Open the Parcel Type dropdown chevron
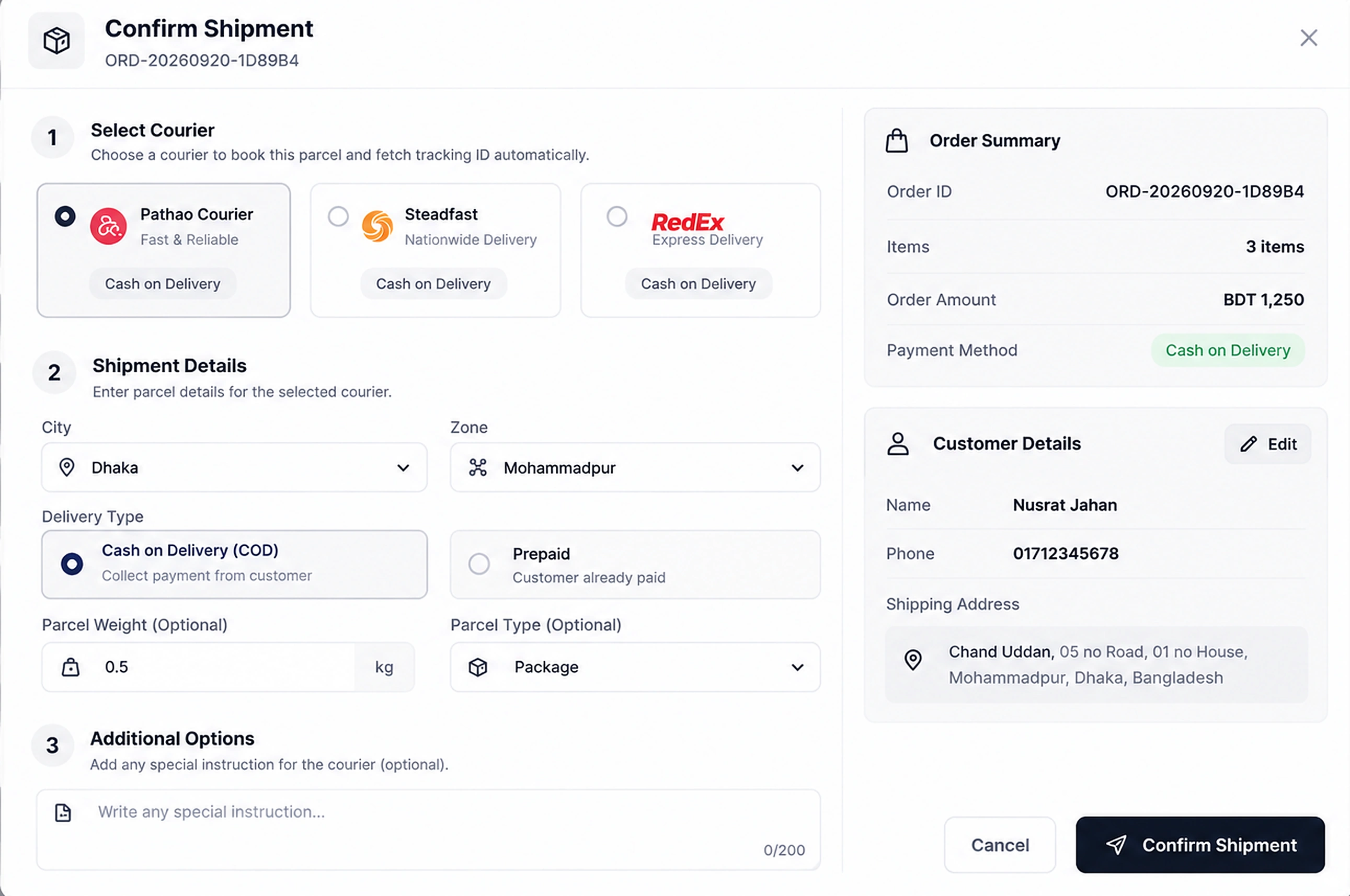Screen dimensions: 1350x896 point(797,668)
